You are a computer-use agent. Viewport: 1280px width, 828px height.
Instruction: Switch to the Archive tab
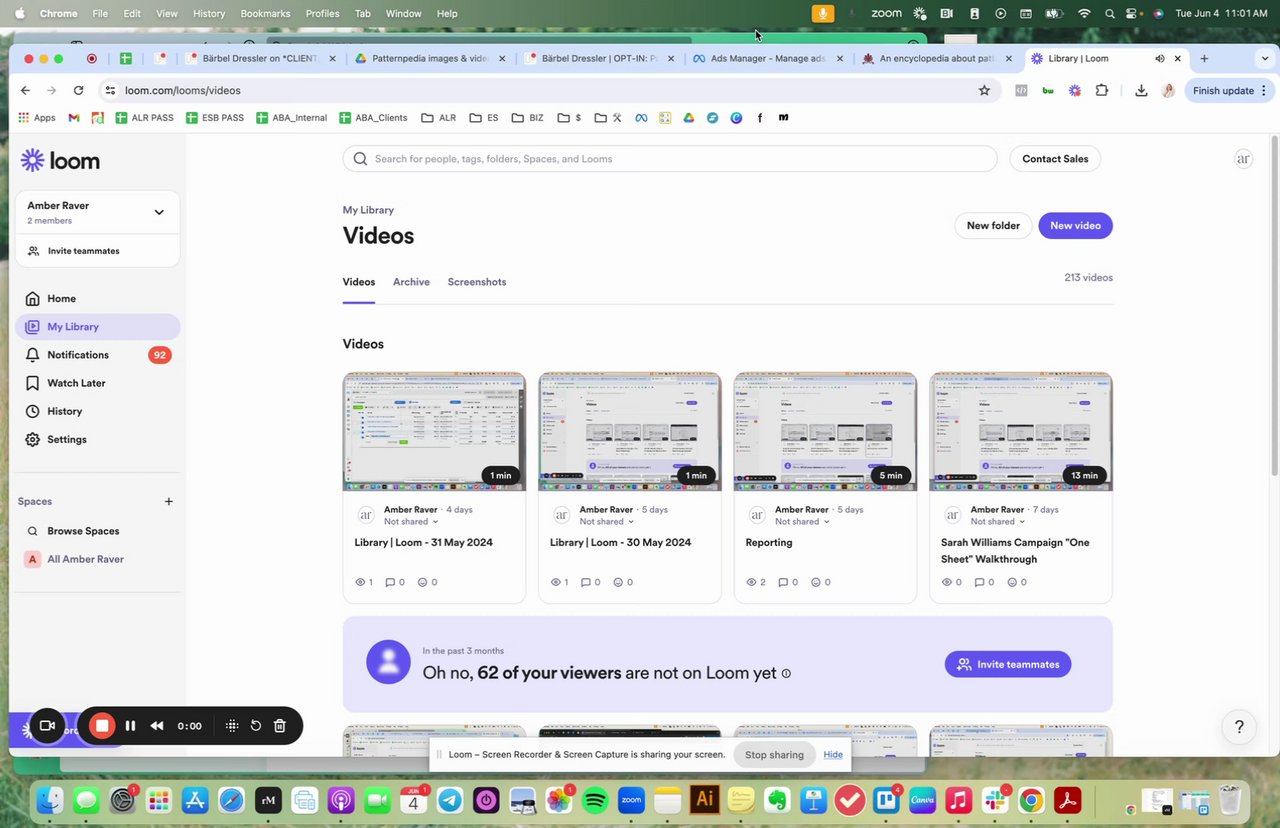point(411,282)
